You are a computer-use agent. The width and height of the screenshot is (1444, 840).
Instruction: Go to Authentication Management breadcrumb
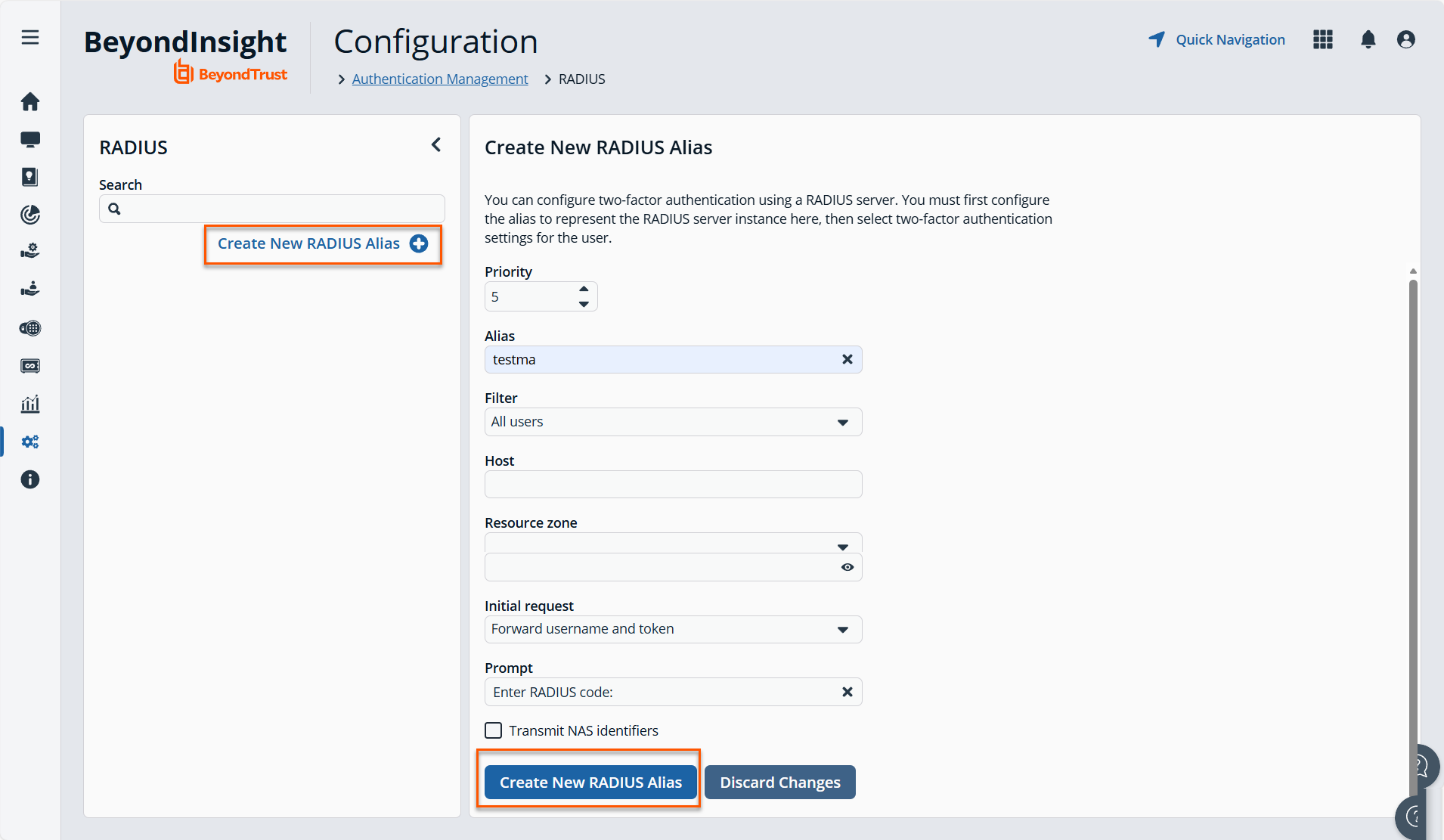coord(440,79)
